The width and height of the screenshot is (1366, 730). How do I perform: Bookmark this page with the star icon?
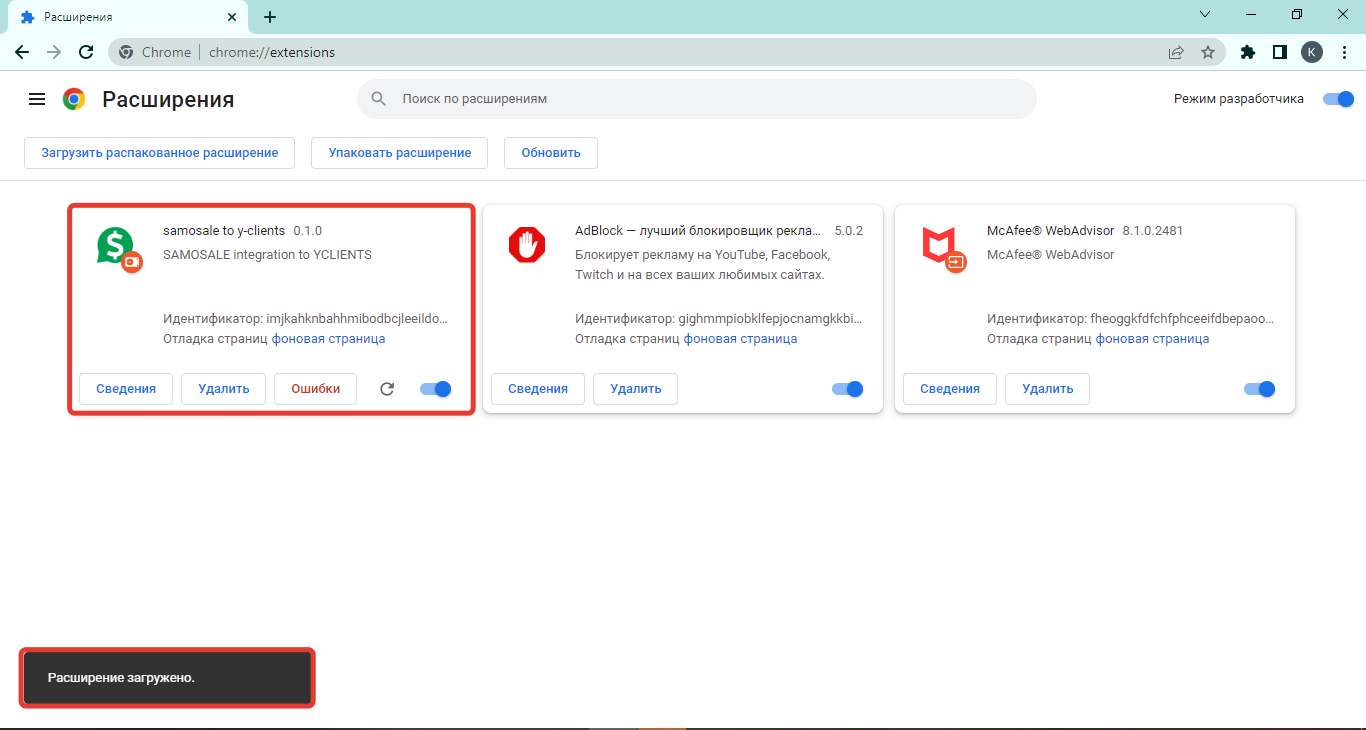point(1208,52)
